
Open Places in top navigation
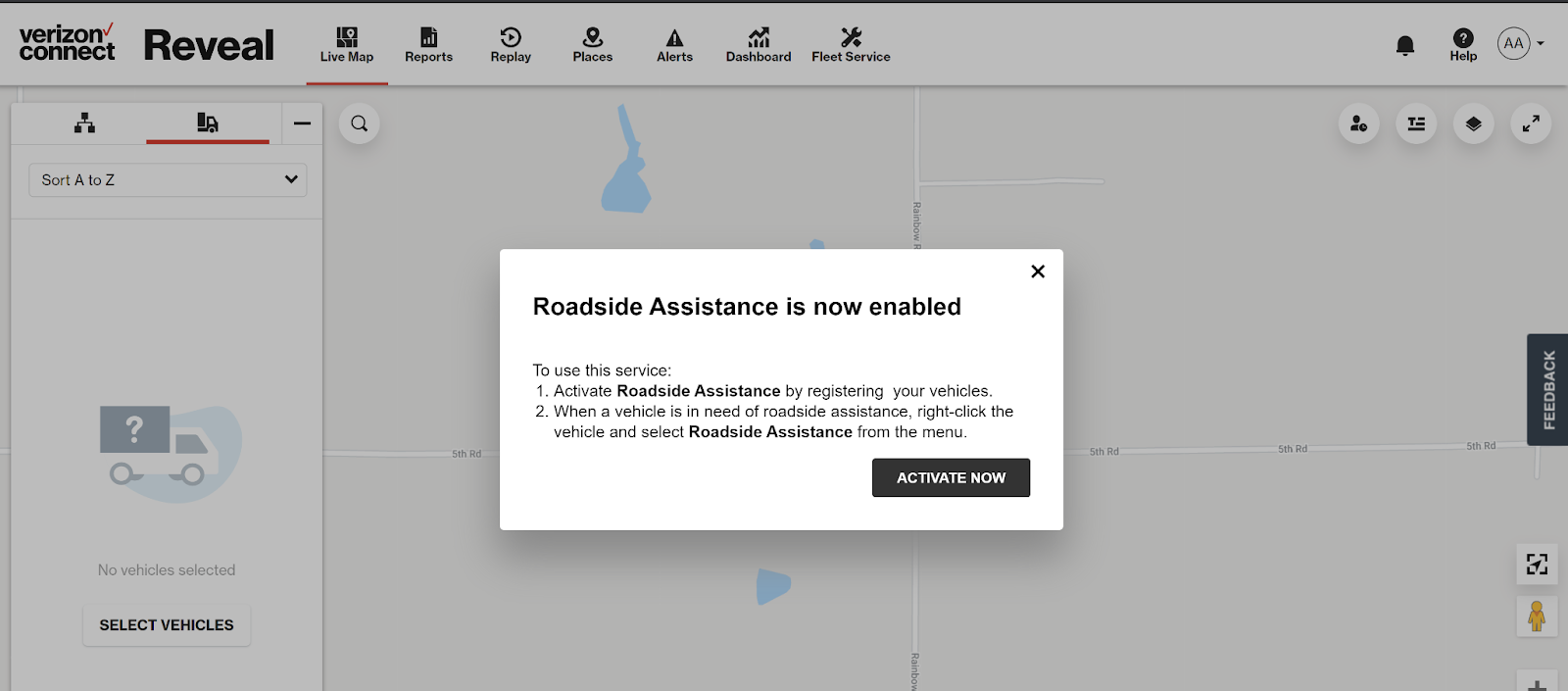(593, 45)
